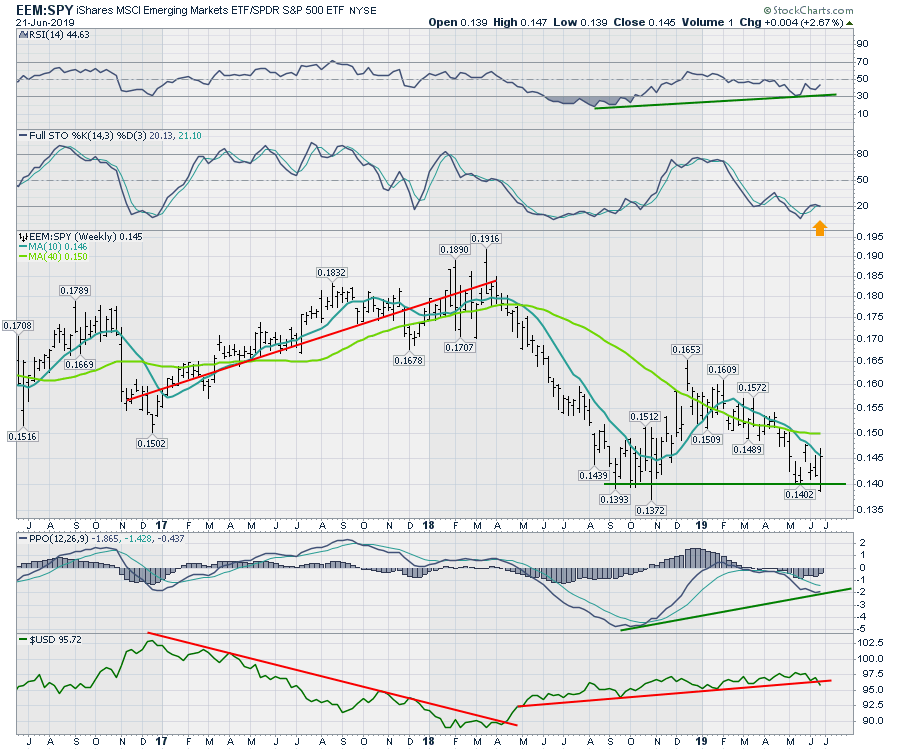
Task: Click the 0.140 price axis tick
Action: pos(870,483)
